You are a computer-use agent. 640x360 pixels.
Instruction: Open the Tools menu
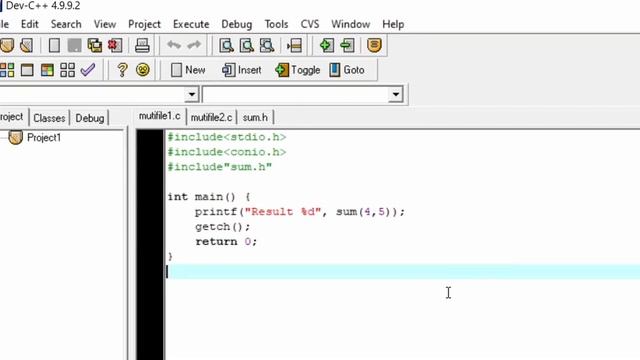(276, 24)
